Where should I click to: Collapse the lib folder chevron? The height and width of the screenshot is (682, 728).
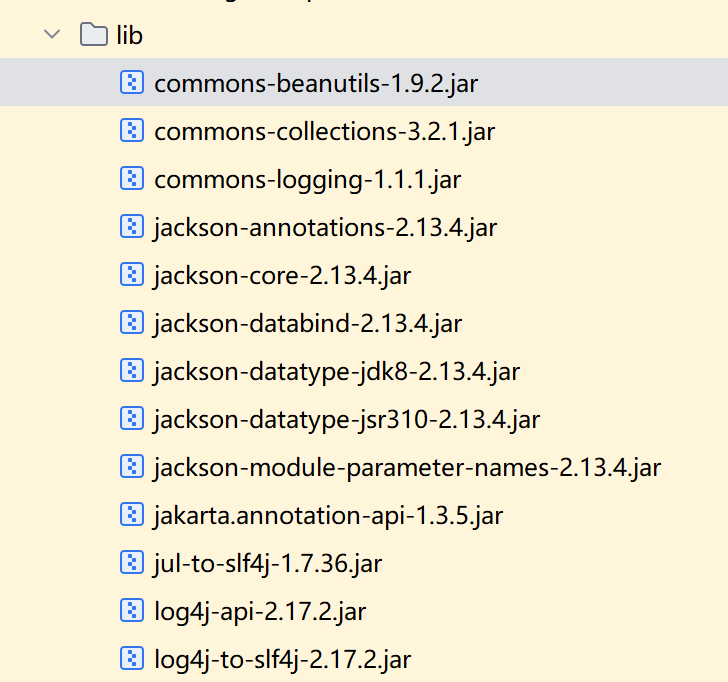pyautogui.click(x=50, y=35)
